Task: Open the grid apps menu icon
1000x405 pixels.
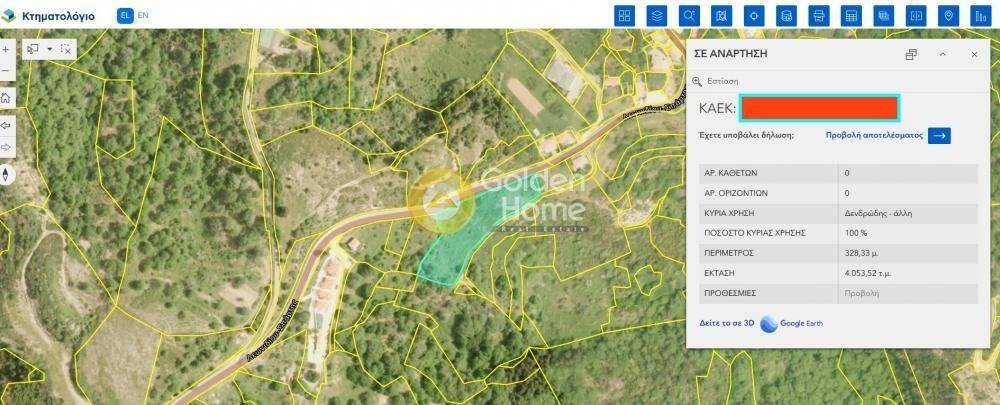Action: coord(624,16)
